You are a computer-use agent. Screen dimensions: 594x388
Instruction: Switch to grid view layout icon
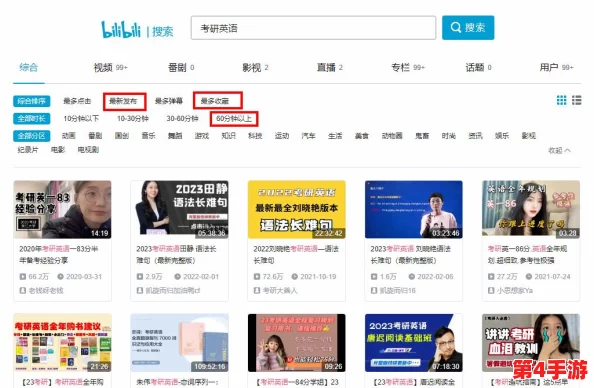click(561, 100)
